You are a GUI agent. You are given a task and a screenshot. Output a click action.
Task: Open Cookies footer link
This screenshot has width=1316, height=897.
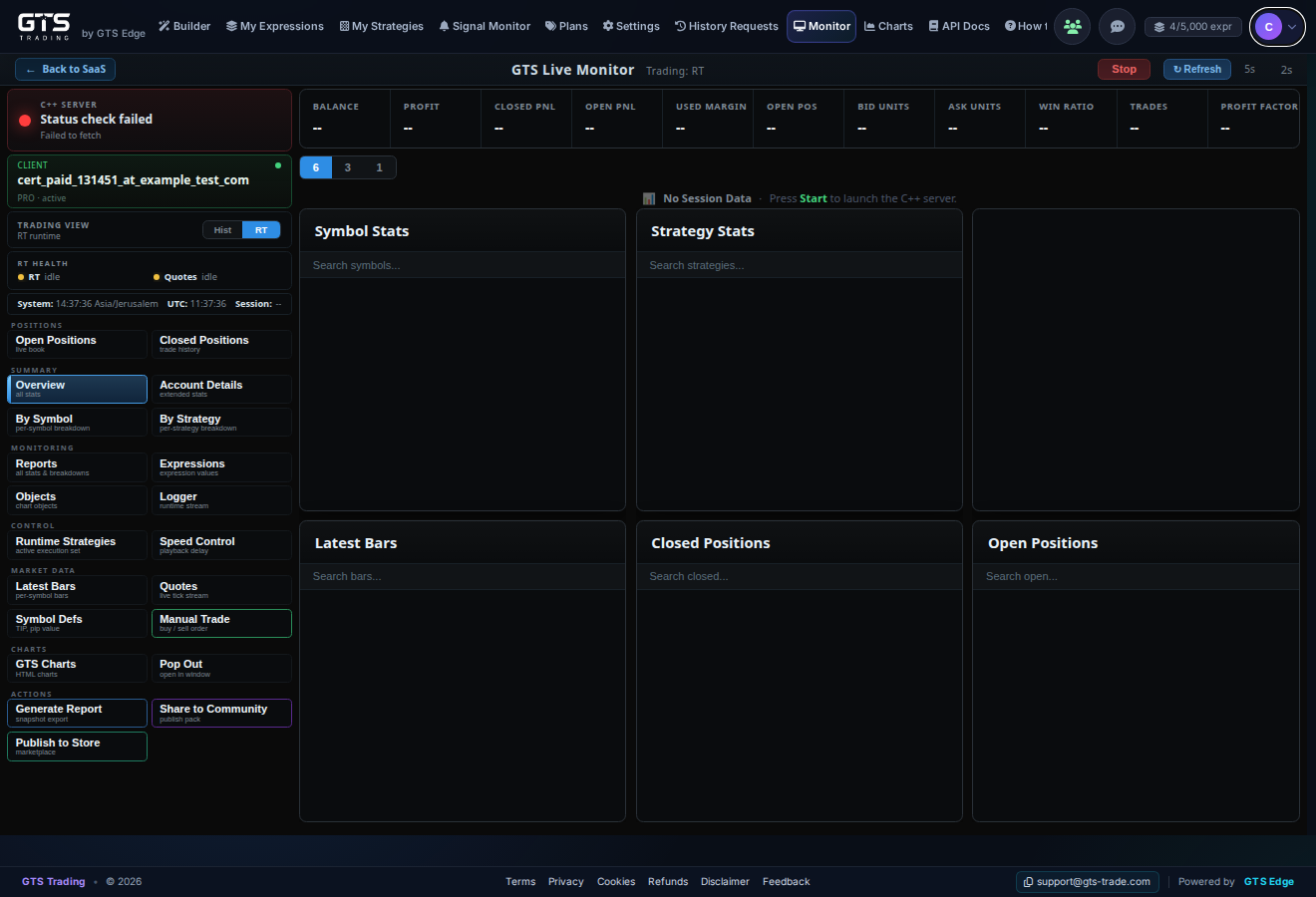[616, 882]
